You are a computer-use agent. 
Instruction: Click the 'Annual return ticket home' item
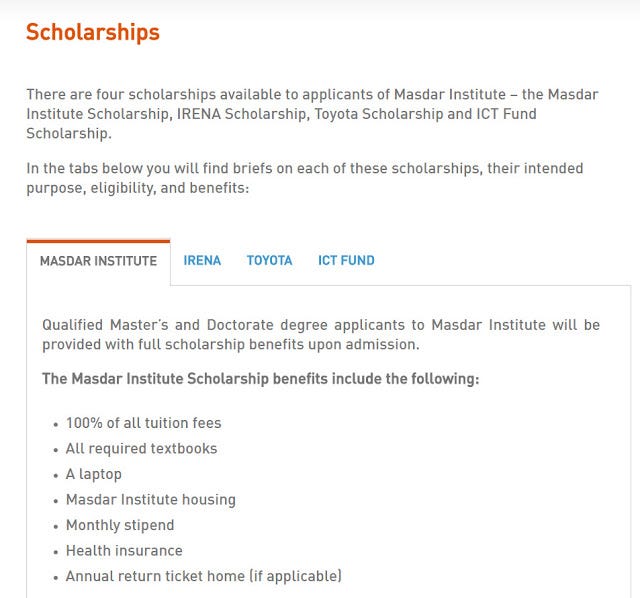204,576
